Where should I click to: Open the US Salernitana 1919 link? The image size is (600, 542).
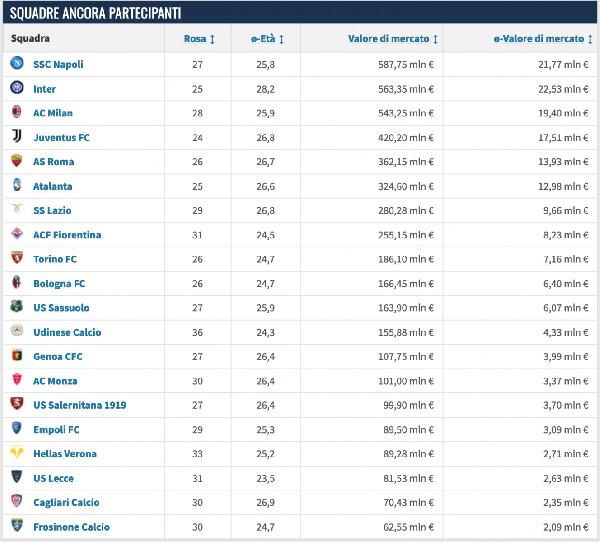coord(80,405)
